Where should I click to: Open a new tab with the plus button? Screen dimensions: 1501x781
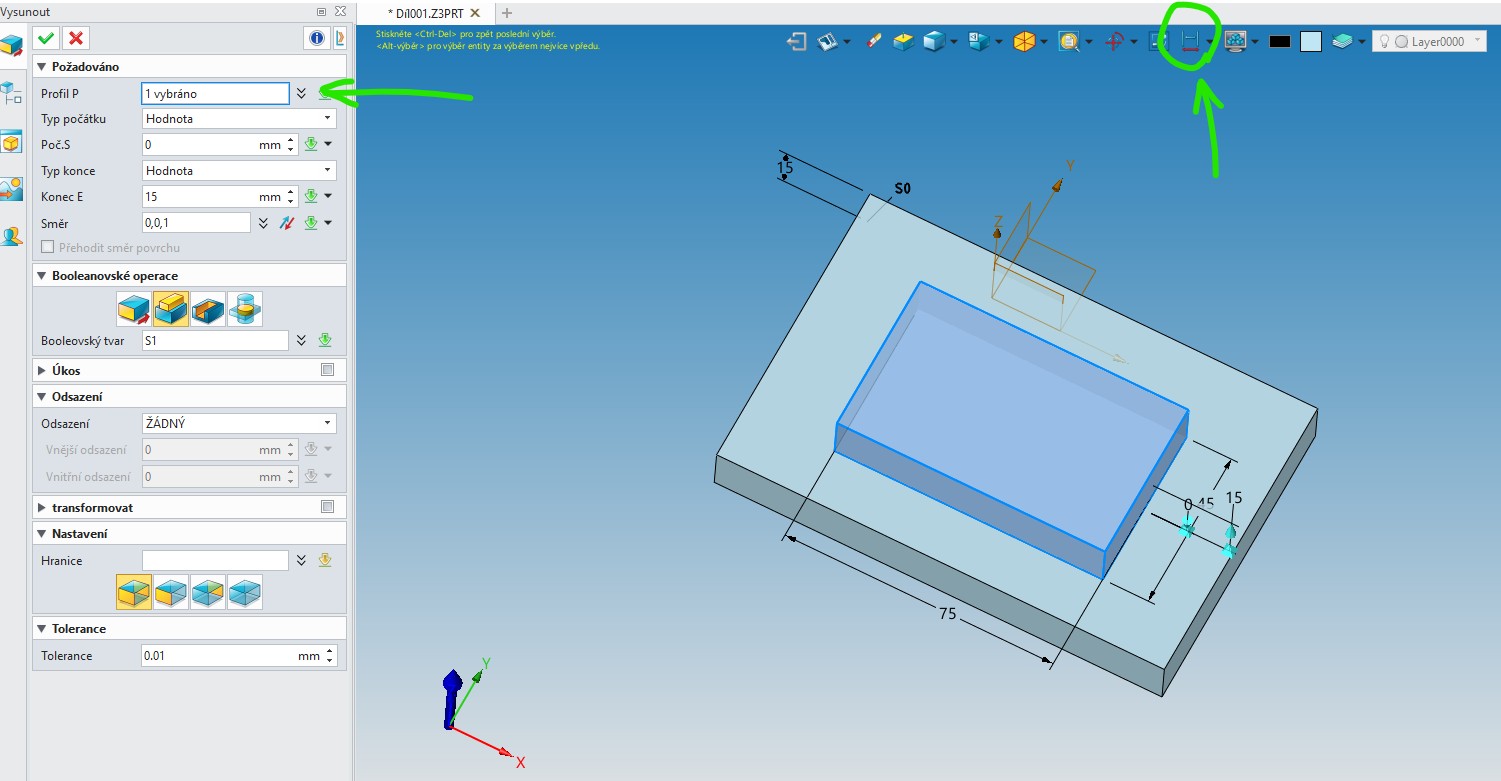506,13
